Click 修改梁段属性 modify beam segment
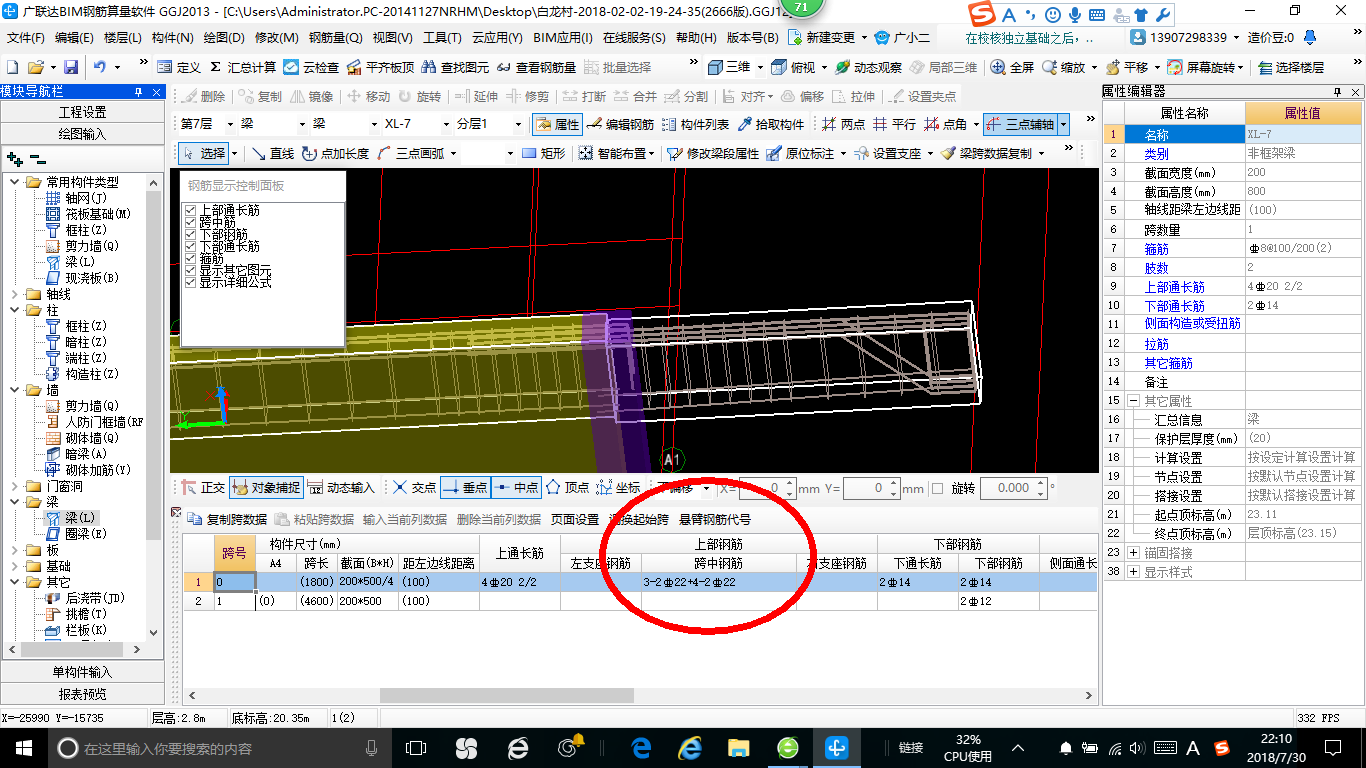 [x=713, y=153]
